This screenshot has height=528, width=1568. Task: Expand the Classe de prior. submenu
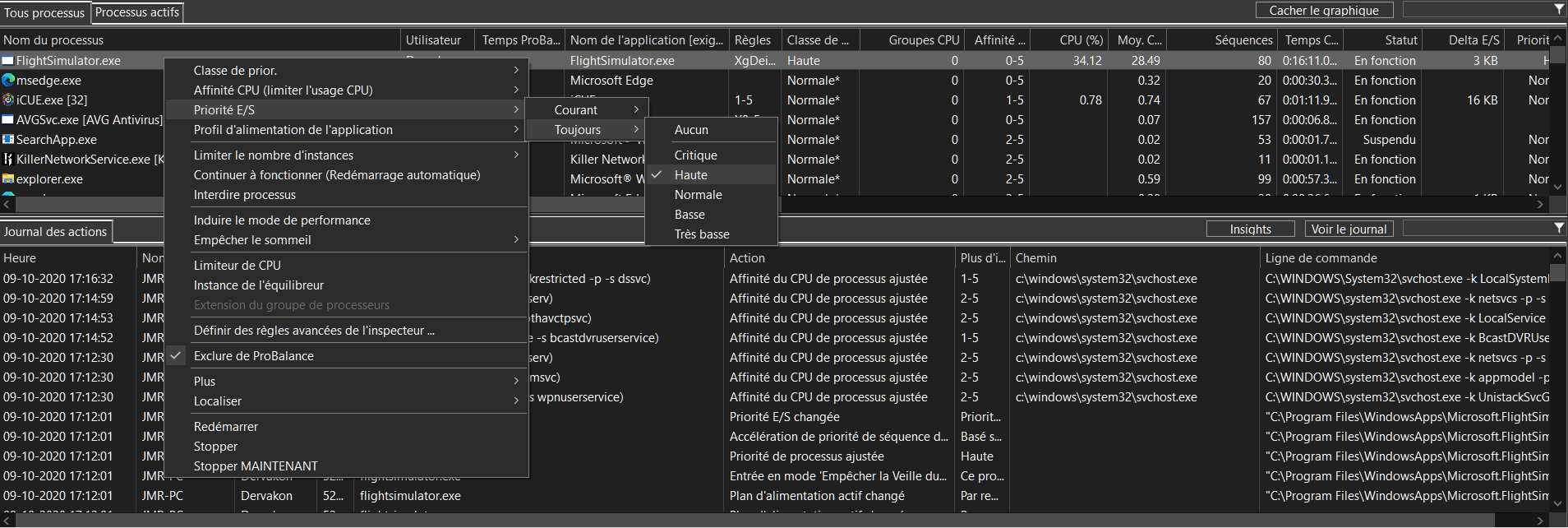tap(346, 71)
